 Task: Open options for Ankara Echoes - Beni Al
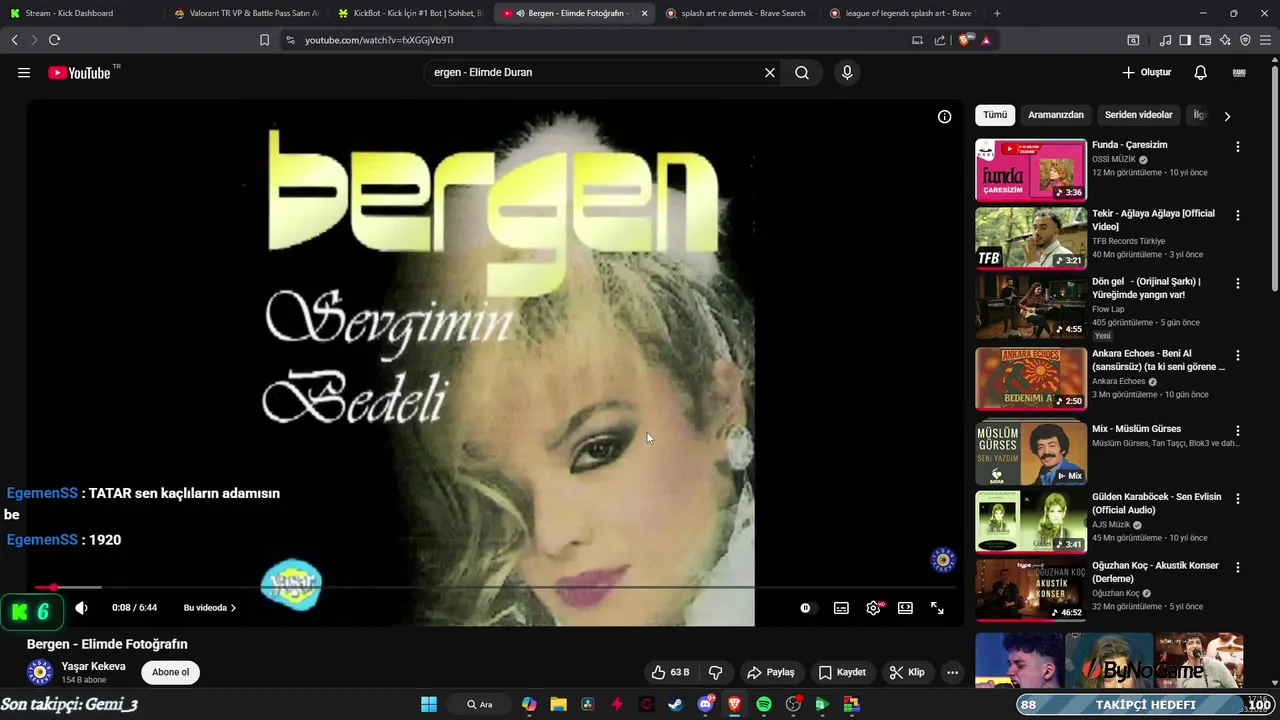coord(1237,355)
